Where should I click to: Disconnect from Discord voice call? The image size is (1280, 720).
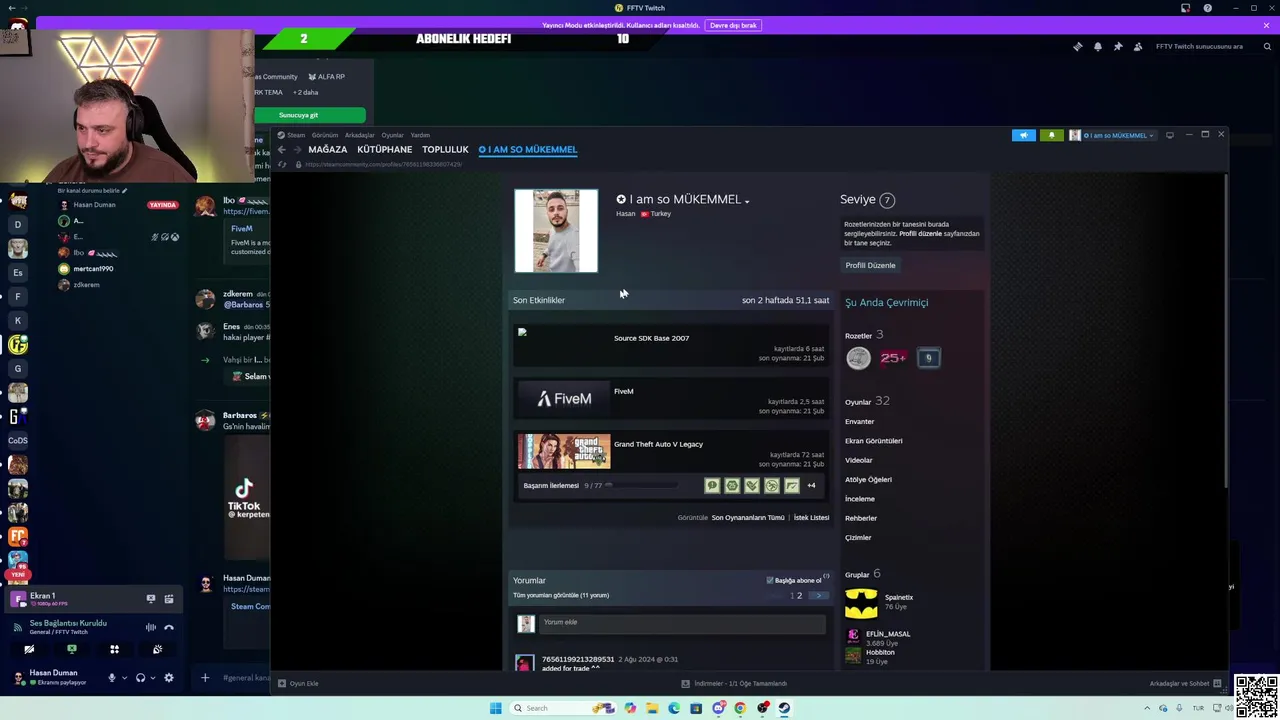coord(169,627)
